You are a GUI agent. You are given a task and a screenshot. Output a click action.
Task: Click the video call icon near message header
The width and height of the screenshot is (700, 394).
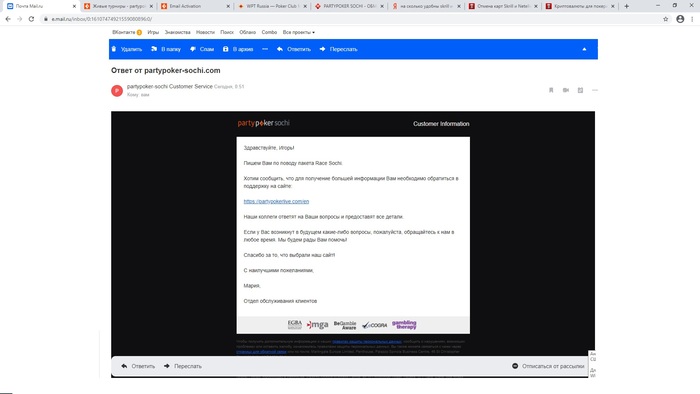pos(566,90)
